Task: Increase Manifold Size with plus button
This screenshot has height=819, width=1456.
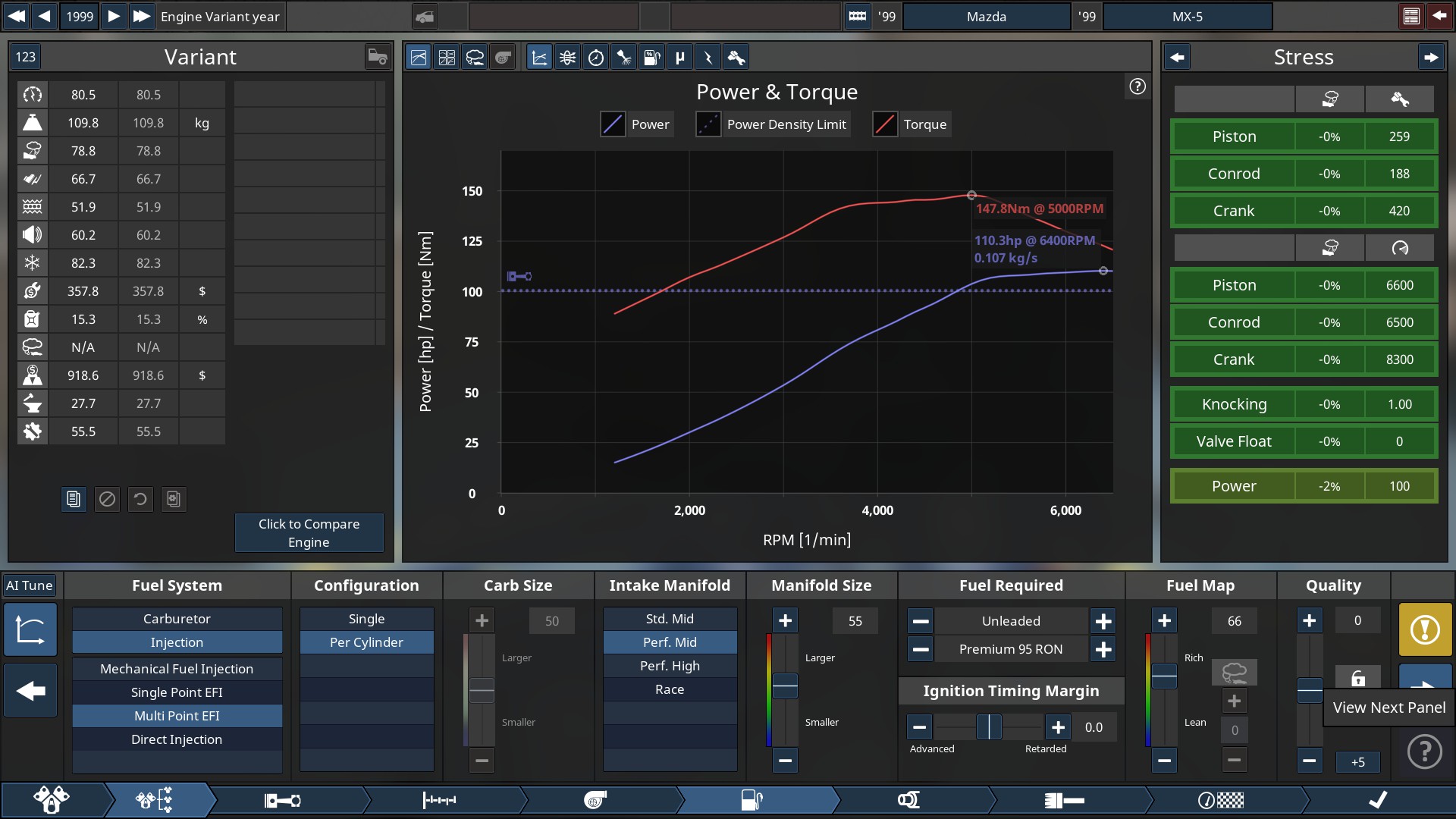Action: (x=785, y=621)
